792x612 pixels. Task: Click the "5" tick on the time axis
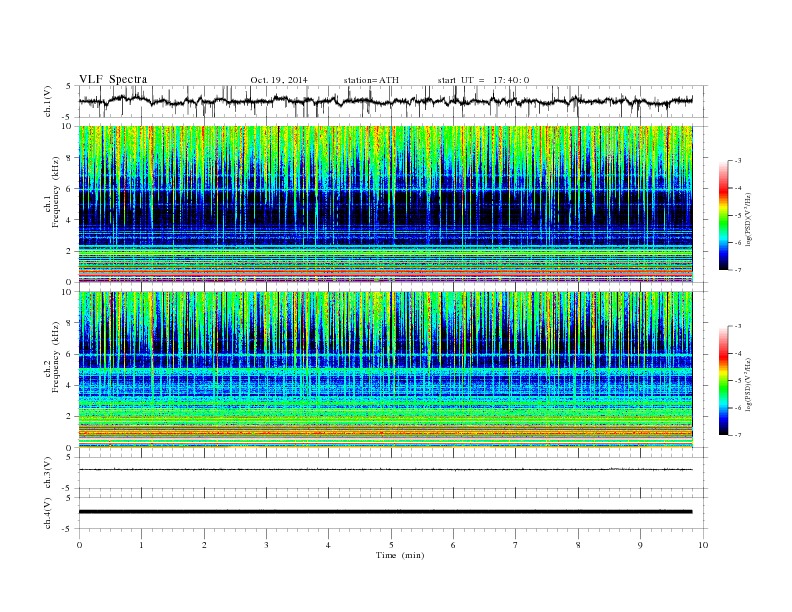coord(391,545)
